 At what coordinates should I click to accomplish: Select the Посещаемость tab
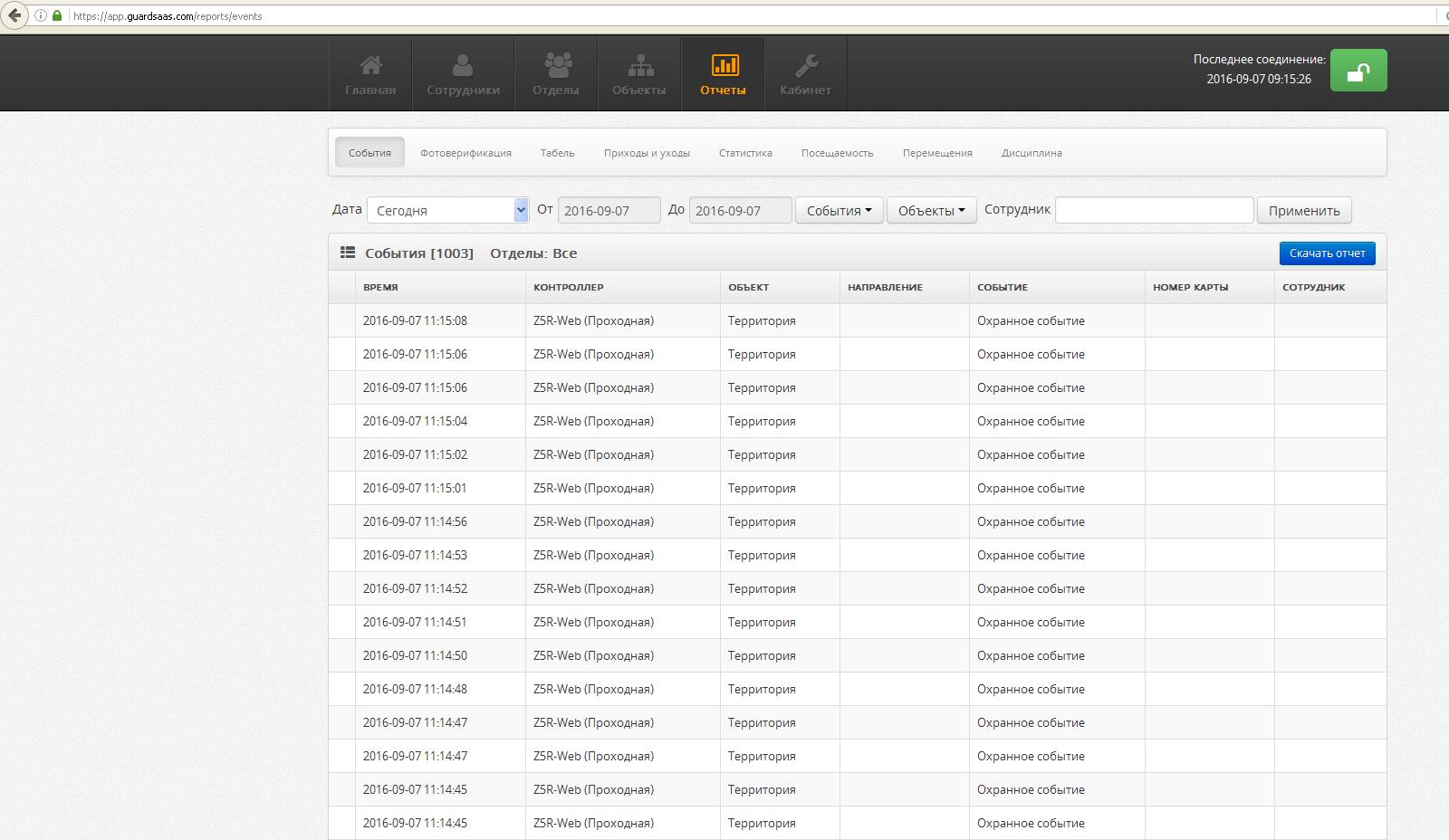[837, 153]
